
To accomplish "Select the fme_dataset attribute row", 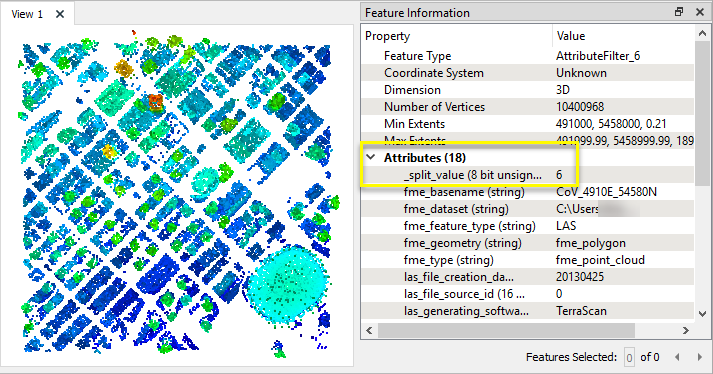I will click(x=527, y=209).
